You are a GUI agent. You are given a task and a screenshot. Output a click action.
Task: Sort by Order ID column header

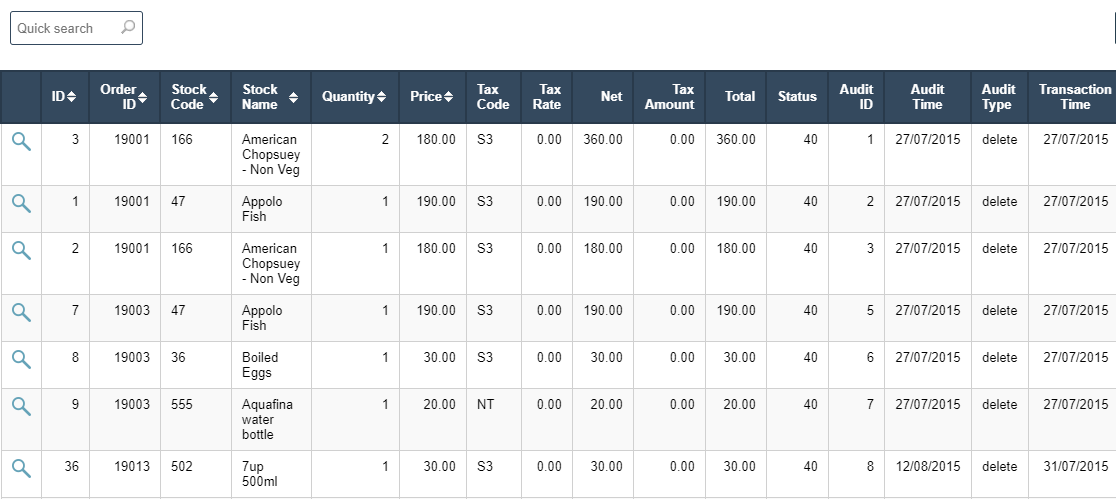124,97
